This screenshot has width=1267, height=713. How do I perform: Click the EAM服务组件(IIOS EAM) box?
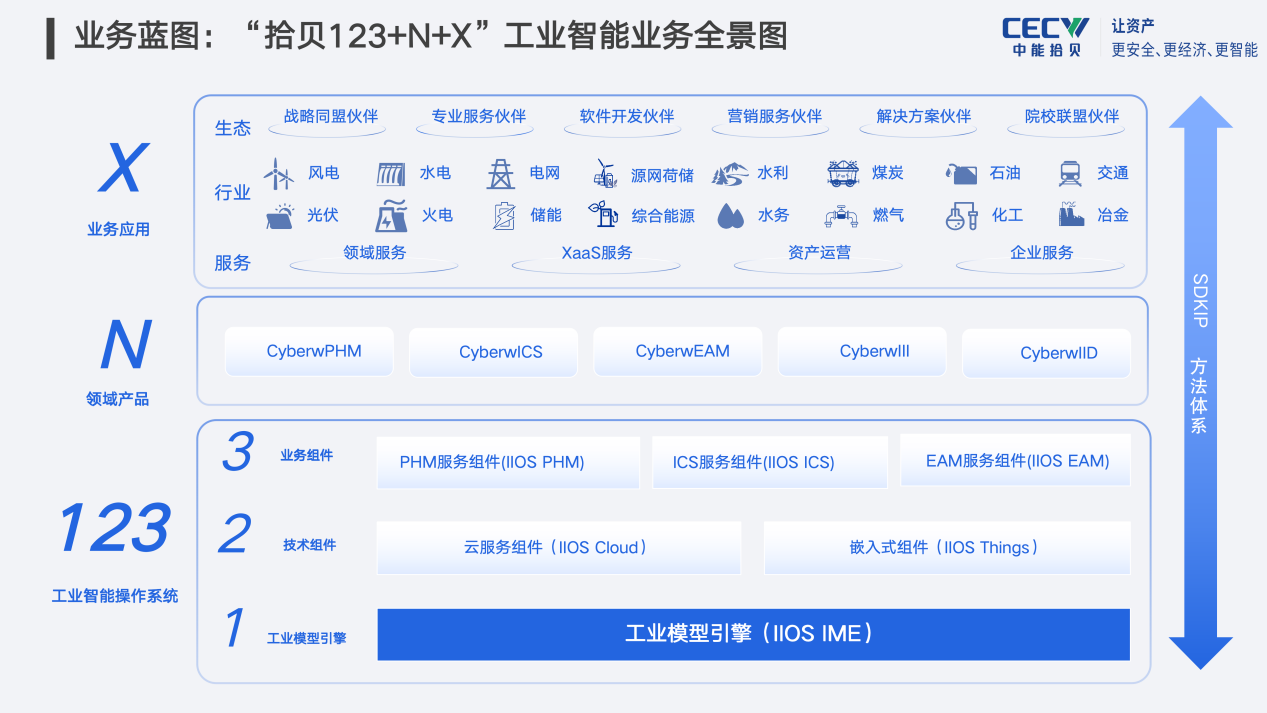tap(1016, 461)
